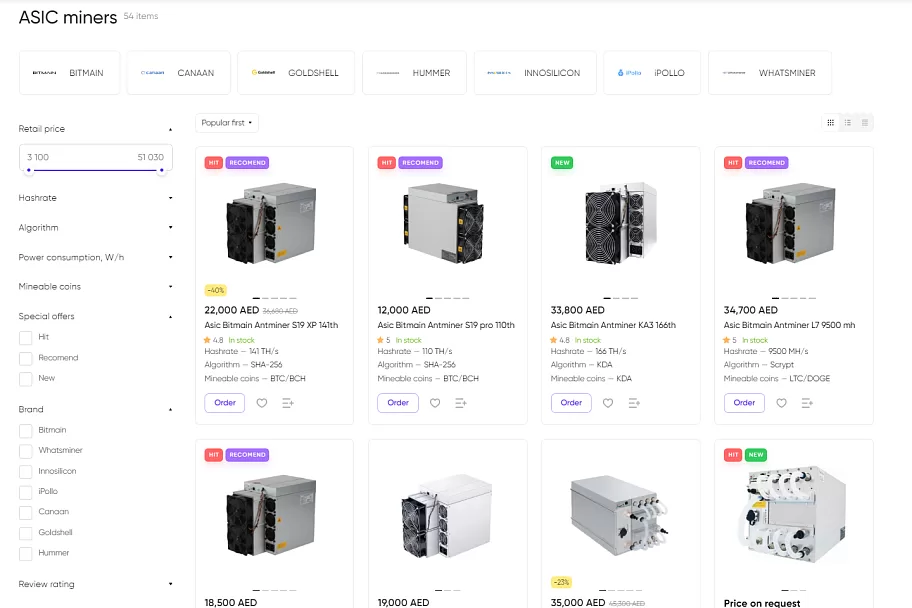Enable the Bitmain brand filter
This screenshot has height=608, width=912.
(26, 431)
